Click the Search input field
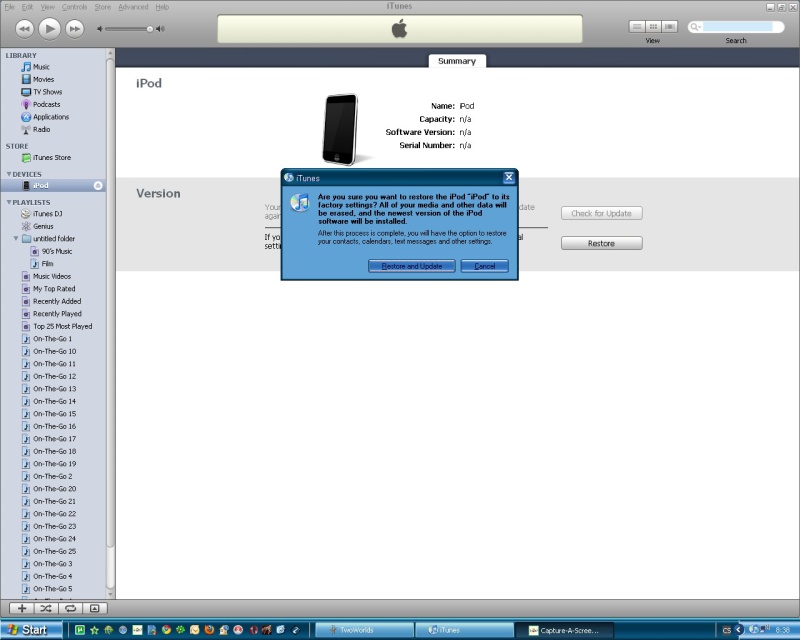The height and width of the screenshot is (640, 800). 740,27
